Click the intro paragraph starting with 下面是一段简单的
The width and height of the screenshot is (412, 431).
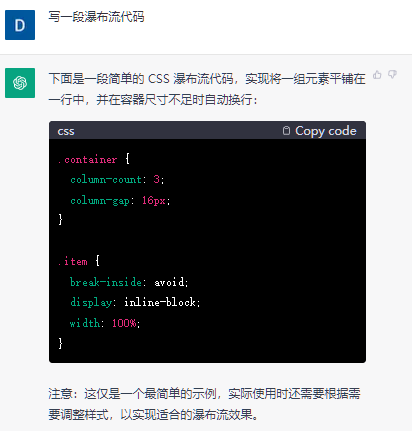[x=207, y=89]
